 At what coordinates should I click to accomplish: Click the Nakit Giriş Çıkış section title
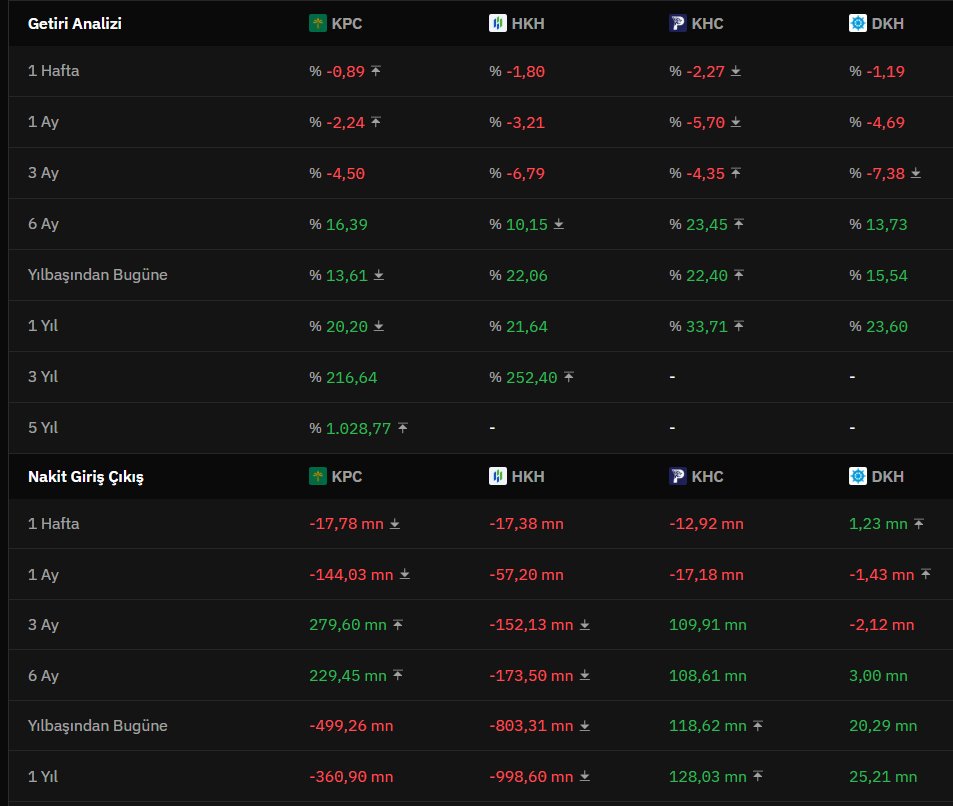(86, 477)
